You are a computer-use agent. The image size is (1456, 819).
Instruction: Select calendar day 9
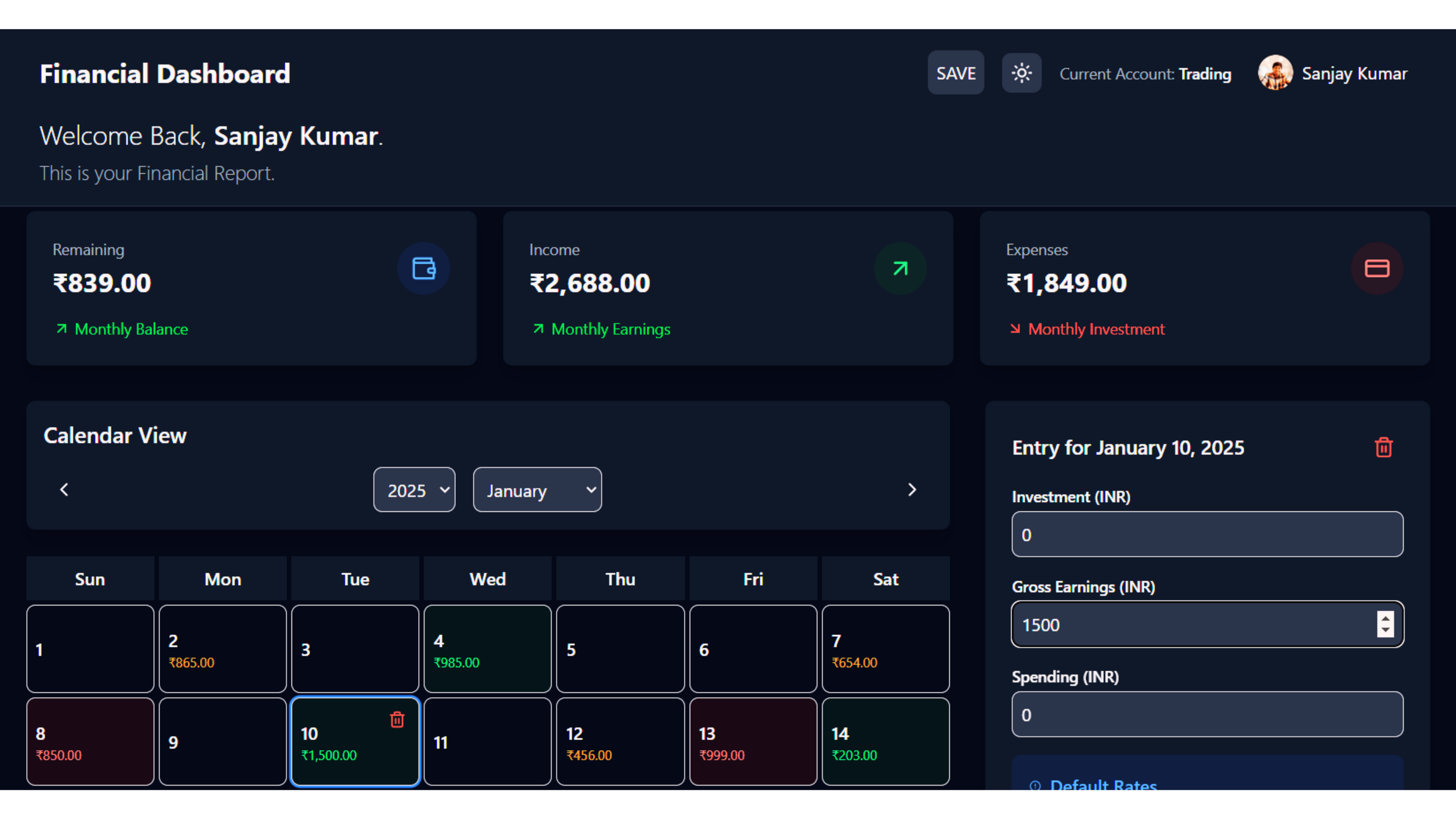[223, 742]
